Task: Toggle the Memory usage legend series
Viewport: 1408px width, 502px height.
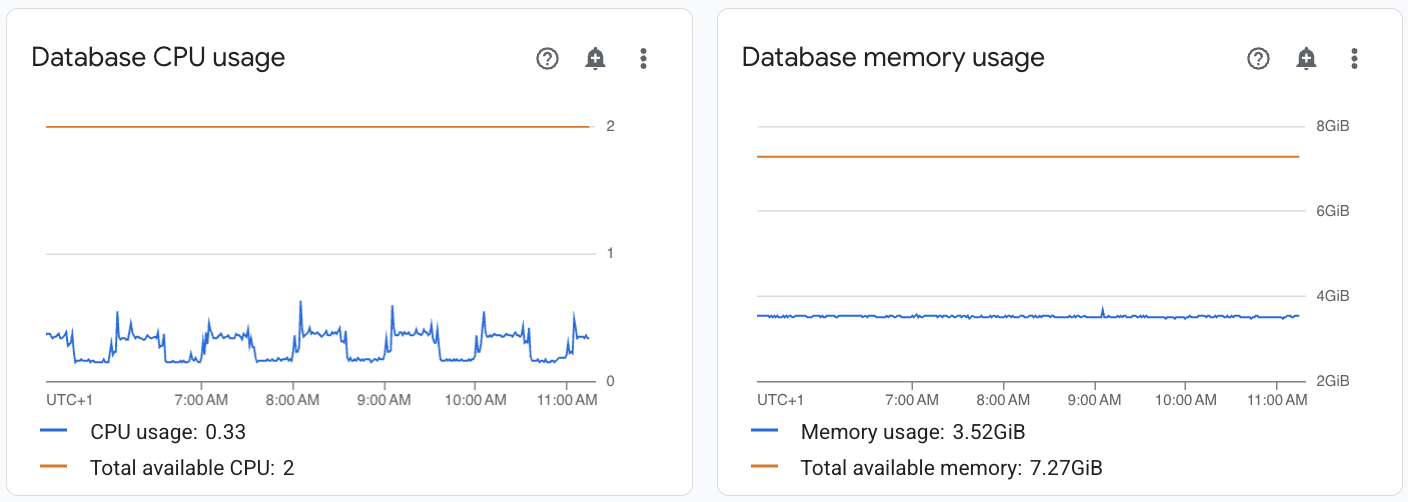Action: click(888, 432)
